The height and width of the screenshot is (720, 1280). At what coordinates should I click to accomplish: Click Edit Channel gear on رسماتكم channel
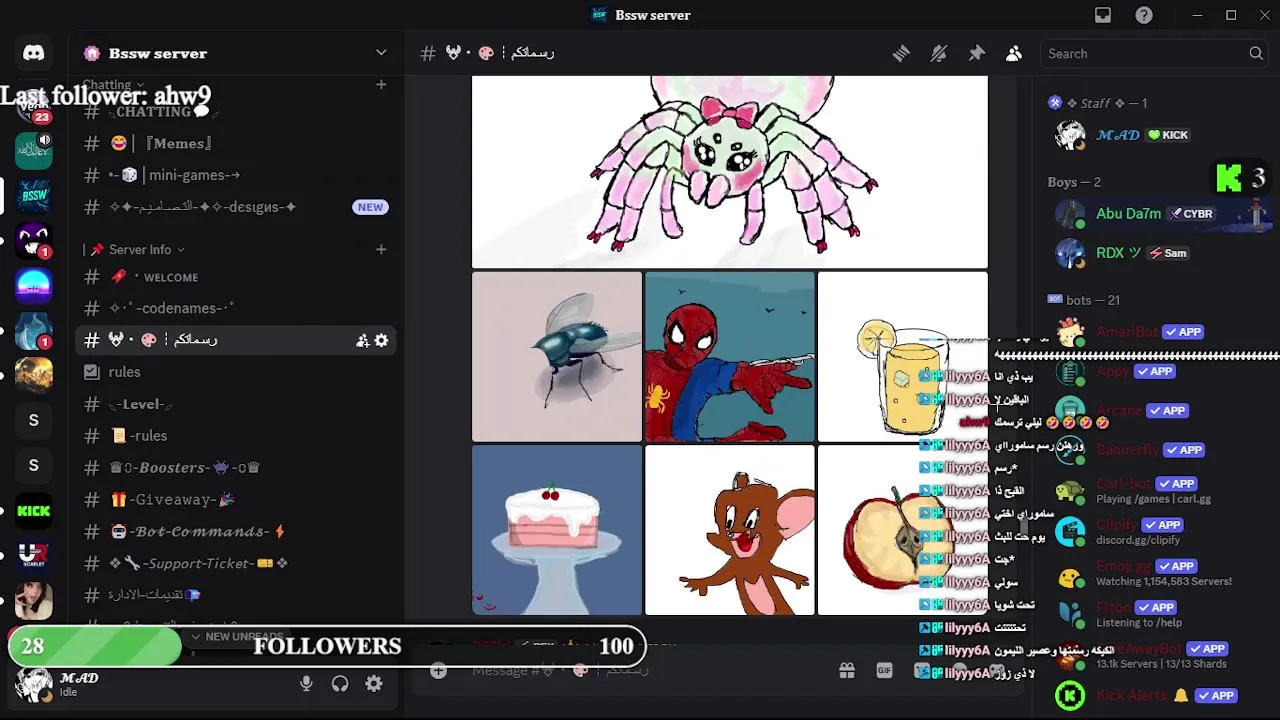[x=381, y=340]
